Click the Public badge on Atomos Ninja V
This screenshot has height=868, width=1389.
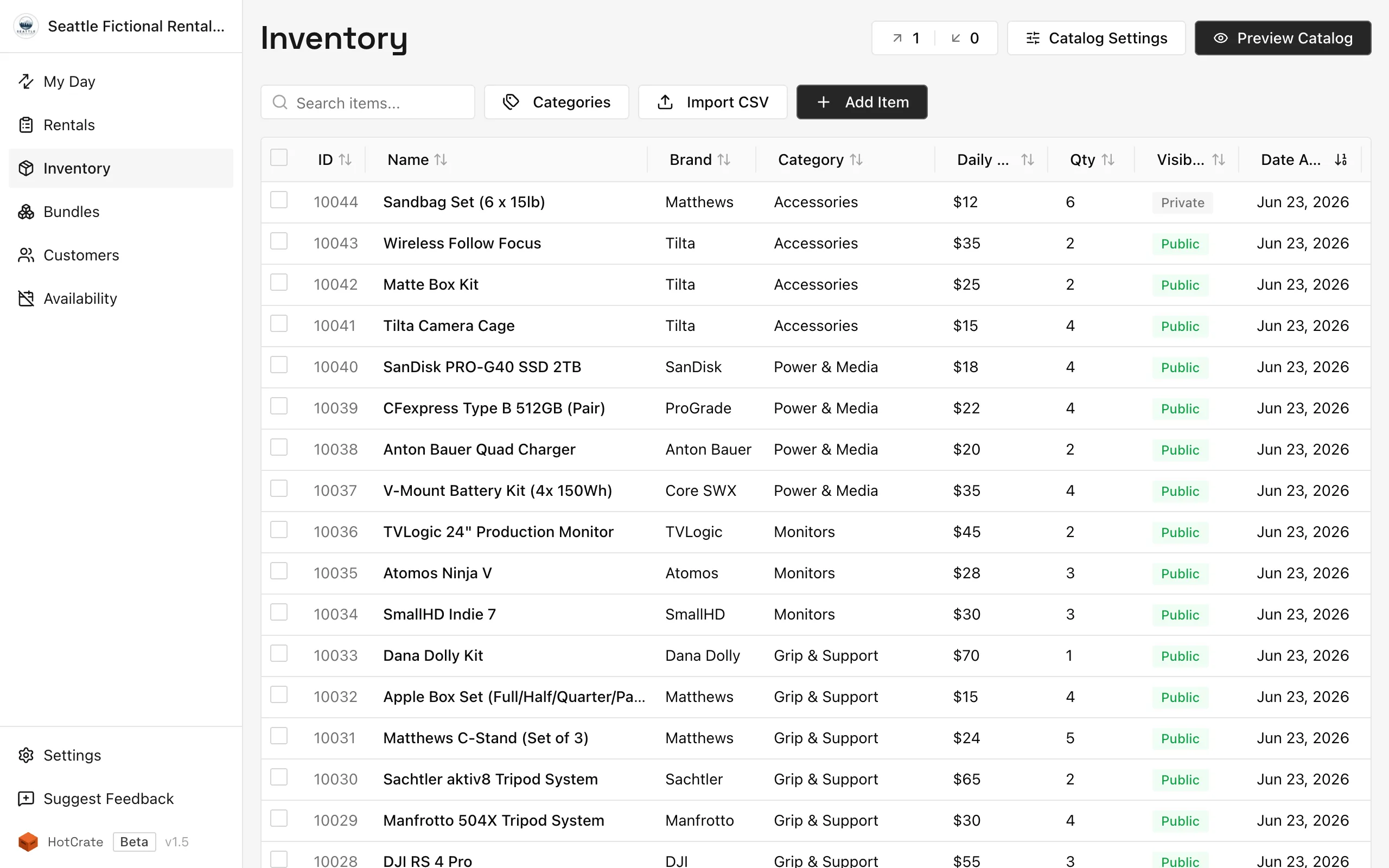coord(1180,573)
